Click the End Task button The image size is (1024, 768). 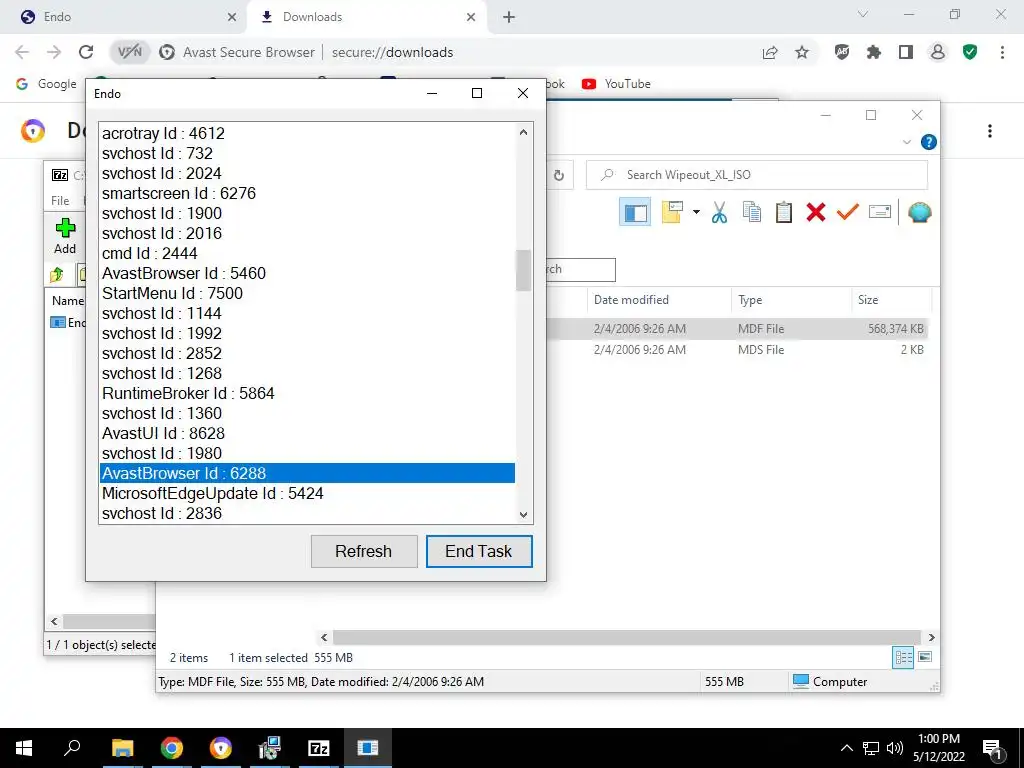[479, 551]
